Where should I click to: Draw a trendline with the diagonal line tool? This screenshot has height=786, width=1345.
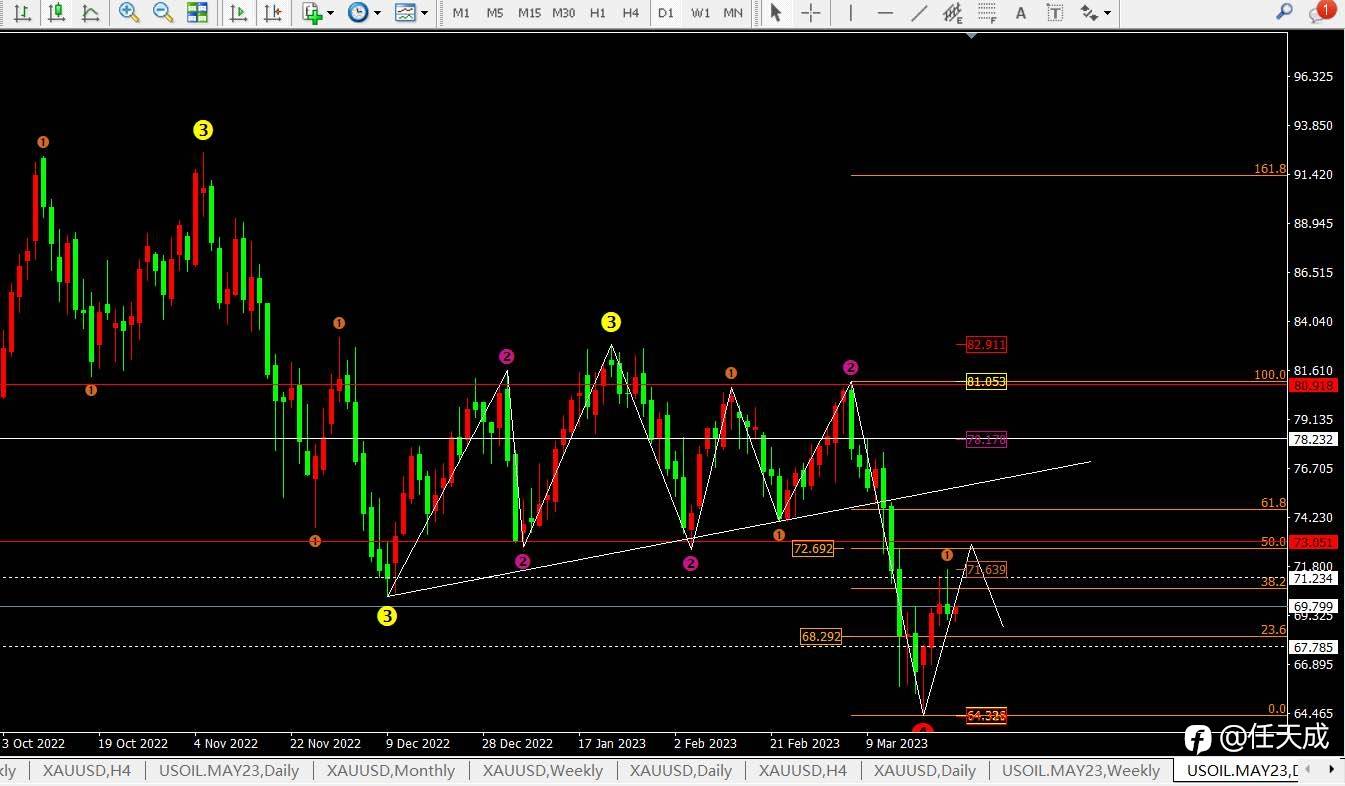919,13
